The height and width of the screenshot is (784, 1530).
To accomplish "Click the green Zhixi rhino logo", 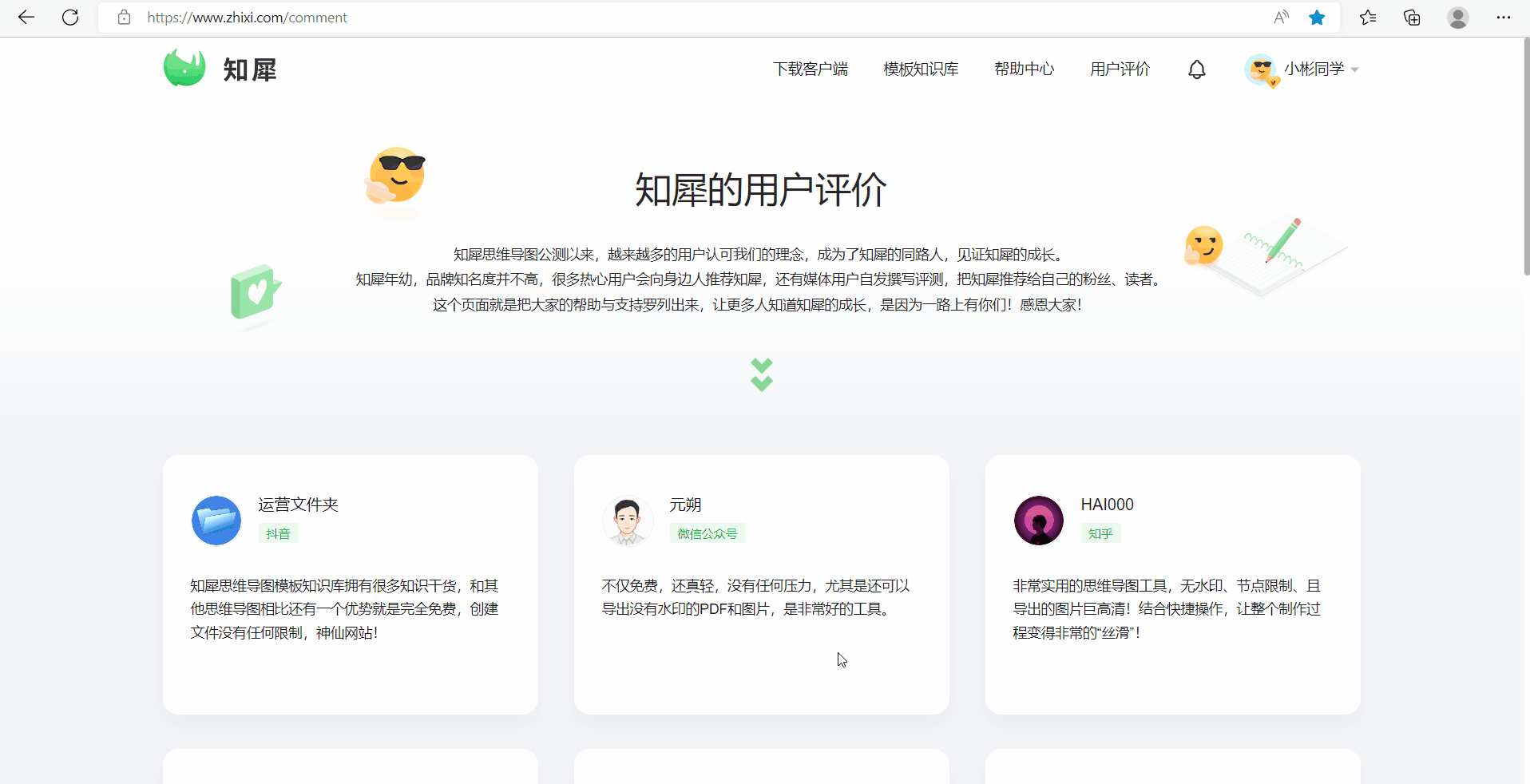I will point(184,68).
